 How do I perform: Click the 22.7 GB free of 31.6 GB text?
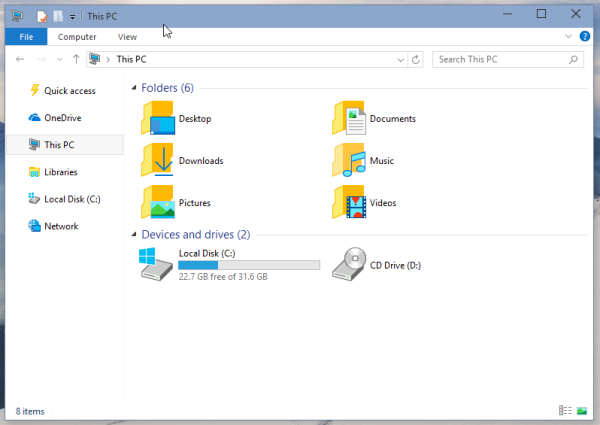coord(223,277)
